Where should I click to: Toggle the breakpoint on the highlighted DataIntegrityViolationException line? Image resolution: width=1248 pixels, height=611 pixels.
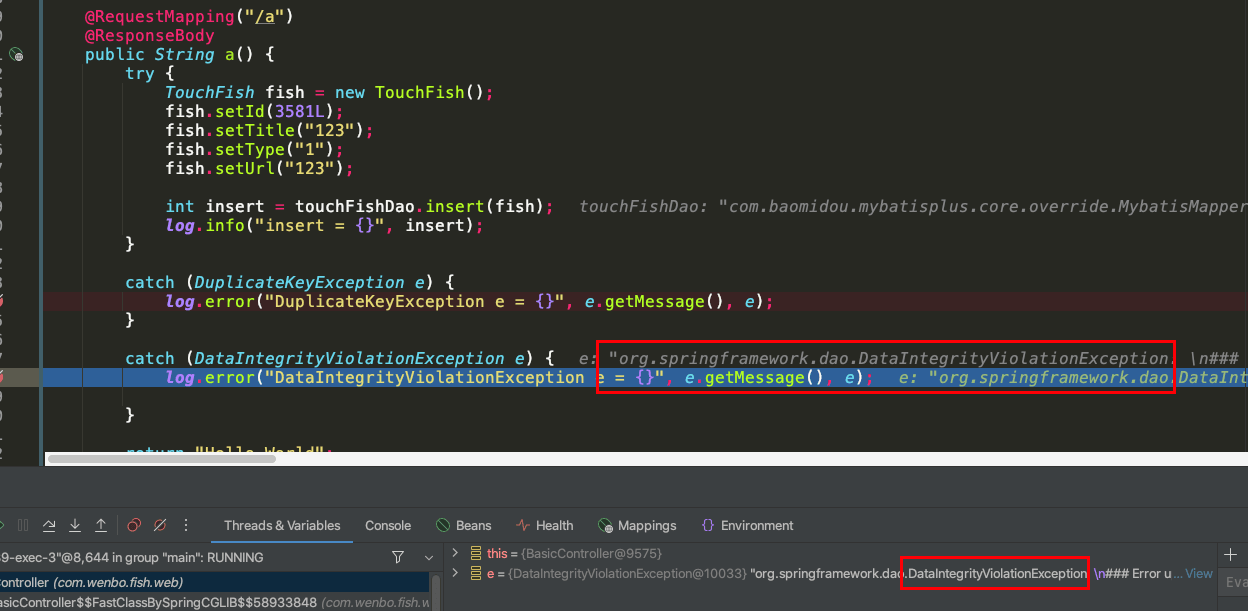coord(3,377)
